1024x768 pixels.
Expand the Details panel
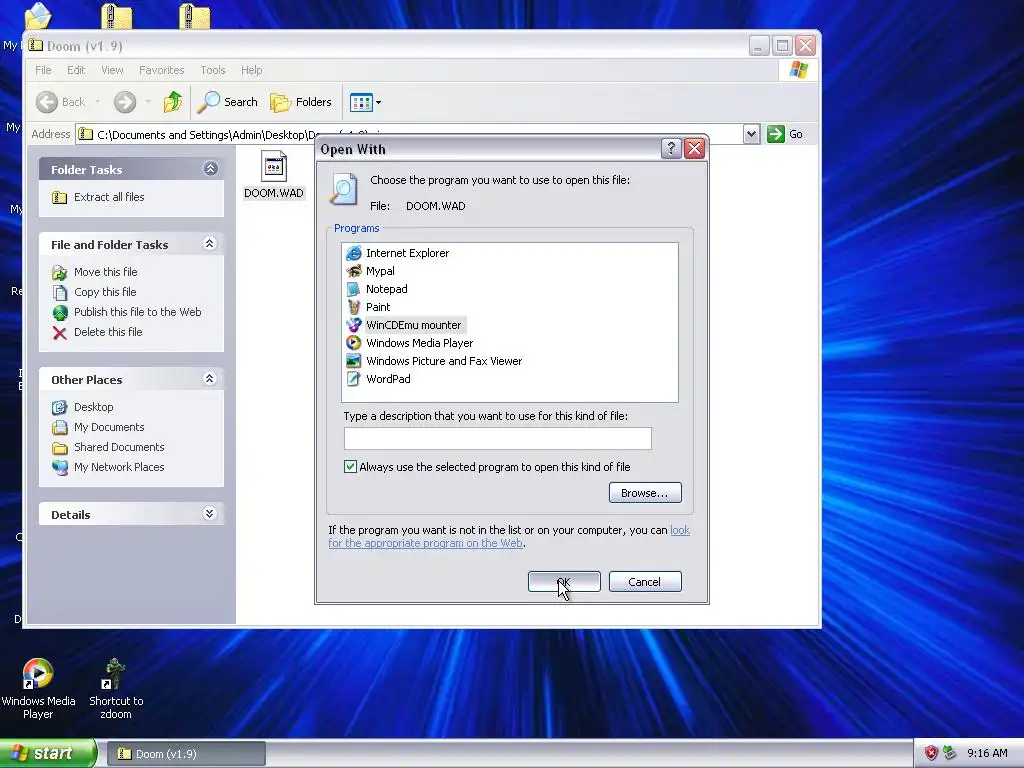pyautogui.click(x=210, y=513)
